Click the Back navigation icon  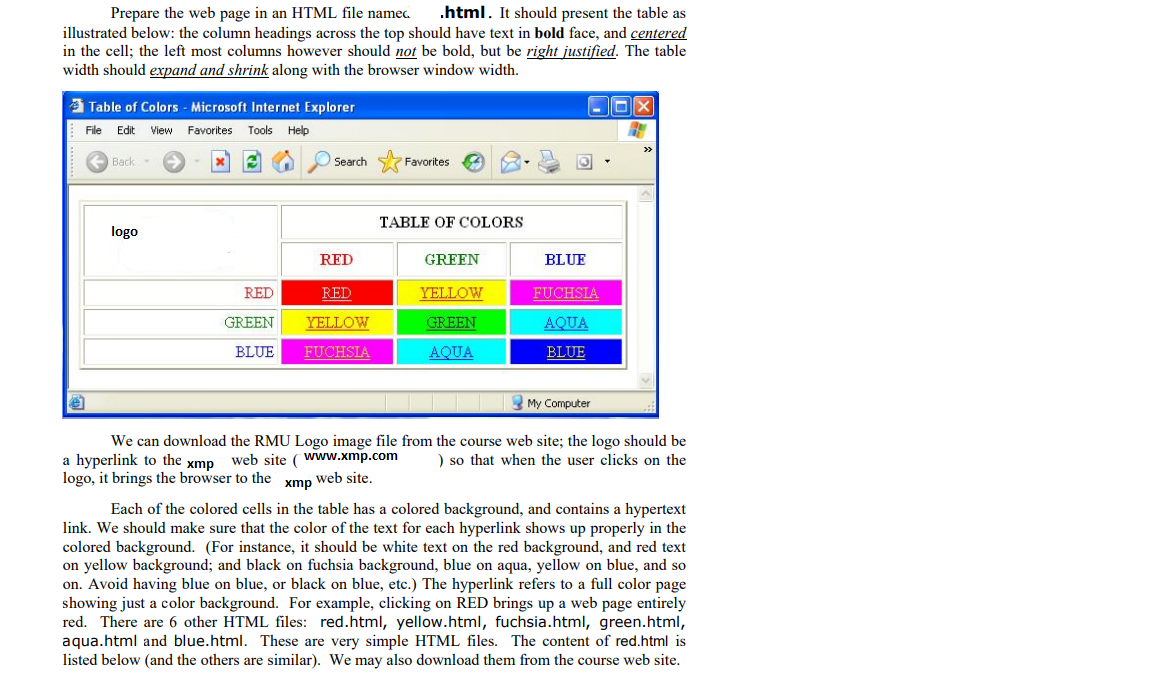tap(97, 161)
